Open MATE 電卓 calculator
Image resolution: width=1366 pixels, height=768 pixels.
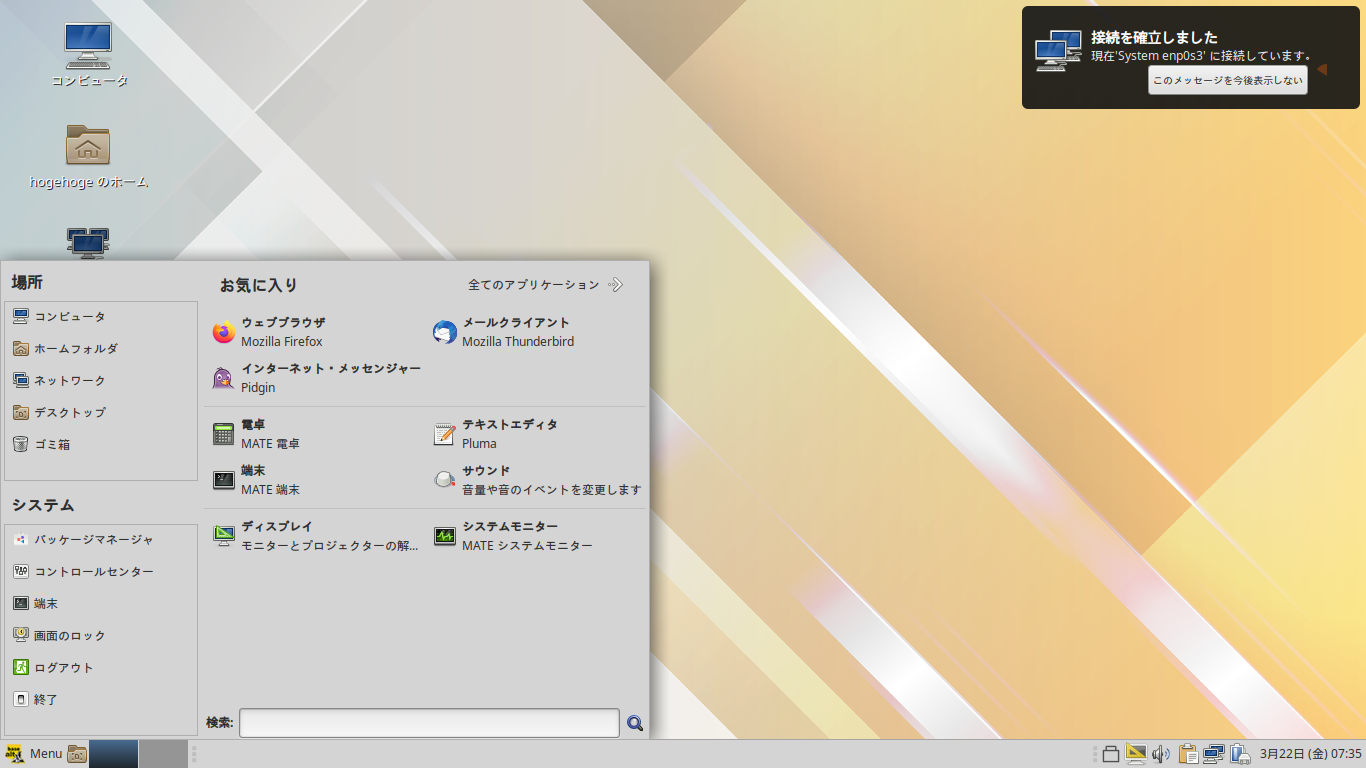click(256, 434)
